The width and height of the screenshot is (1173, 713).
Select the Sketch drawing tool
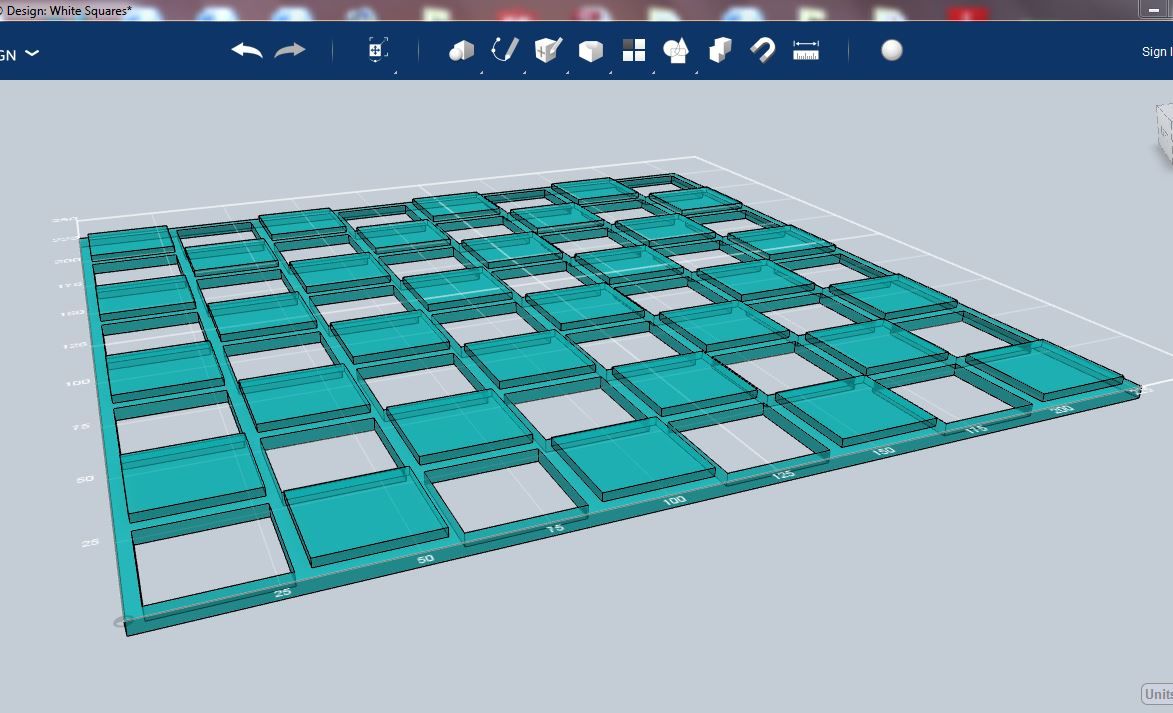tap(504, 48)
